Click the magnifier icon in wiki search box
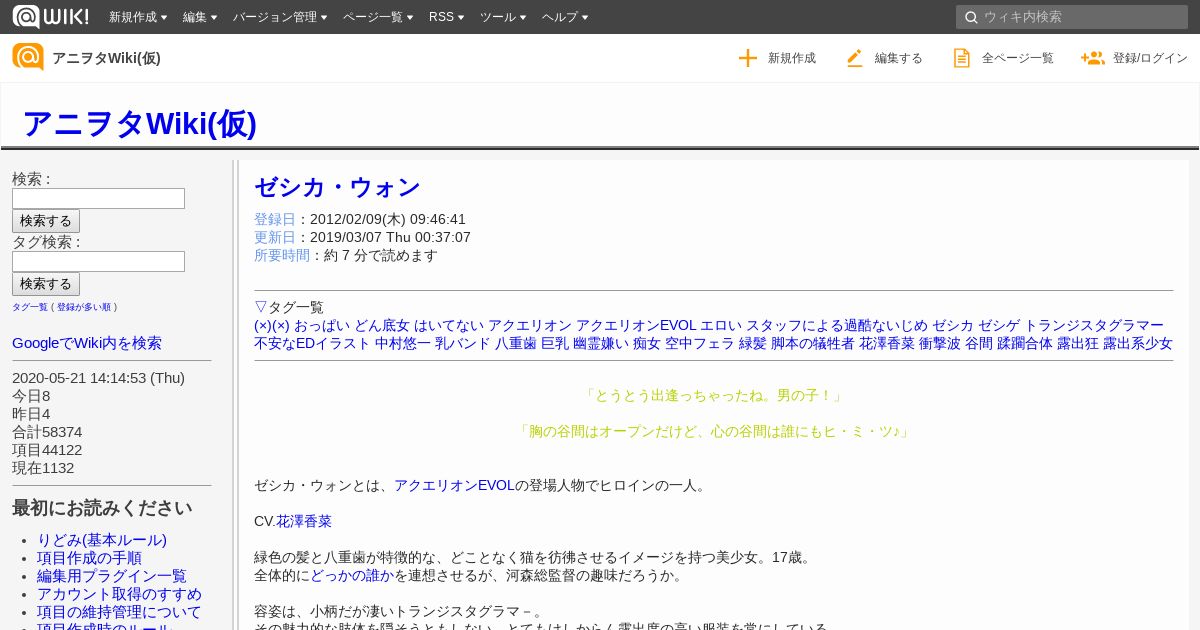This screenshot has height=630, width=1200. [970, 17]
